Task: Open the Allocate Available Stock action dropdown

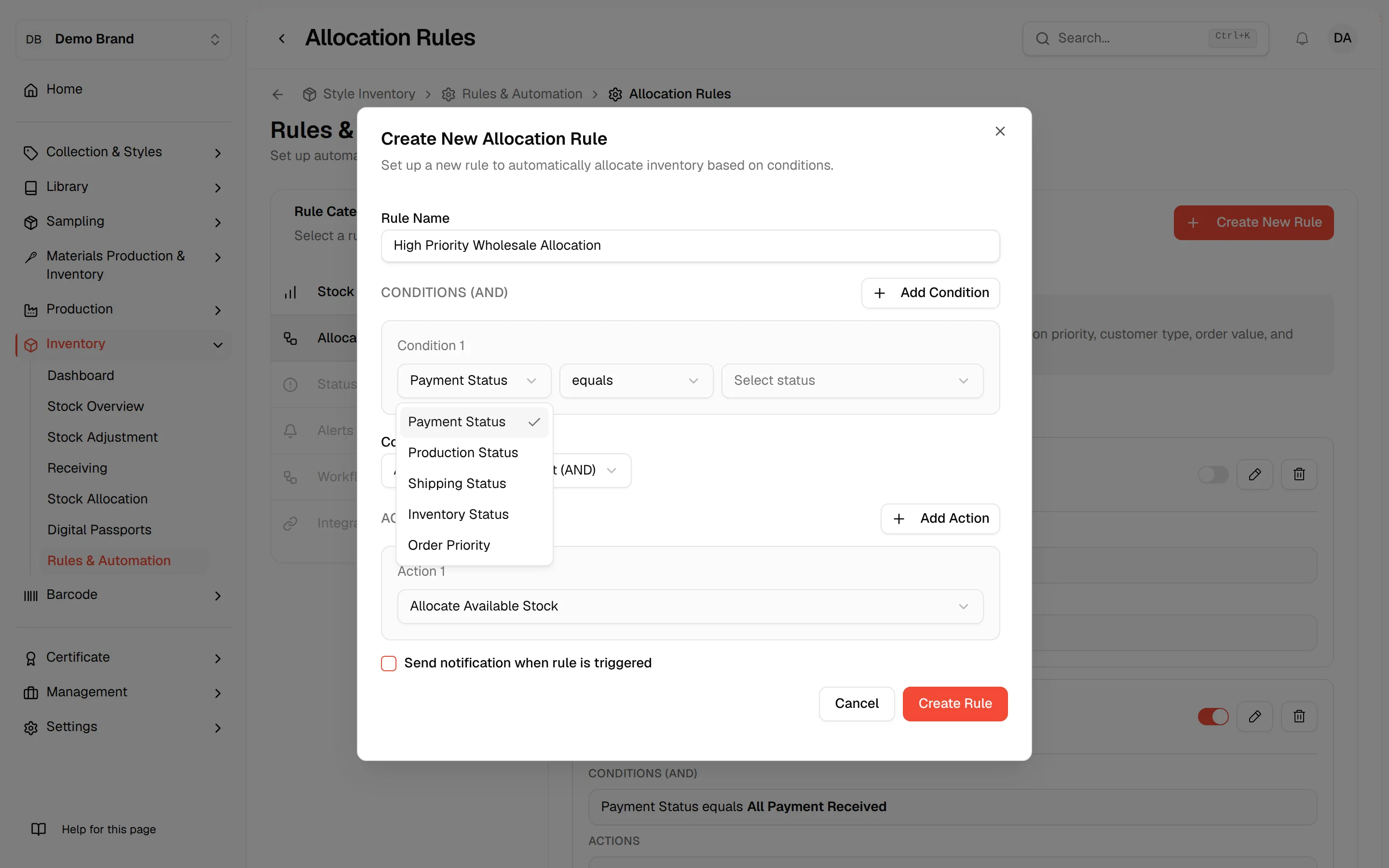Action: tap(690, 606)
